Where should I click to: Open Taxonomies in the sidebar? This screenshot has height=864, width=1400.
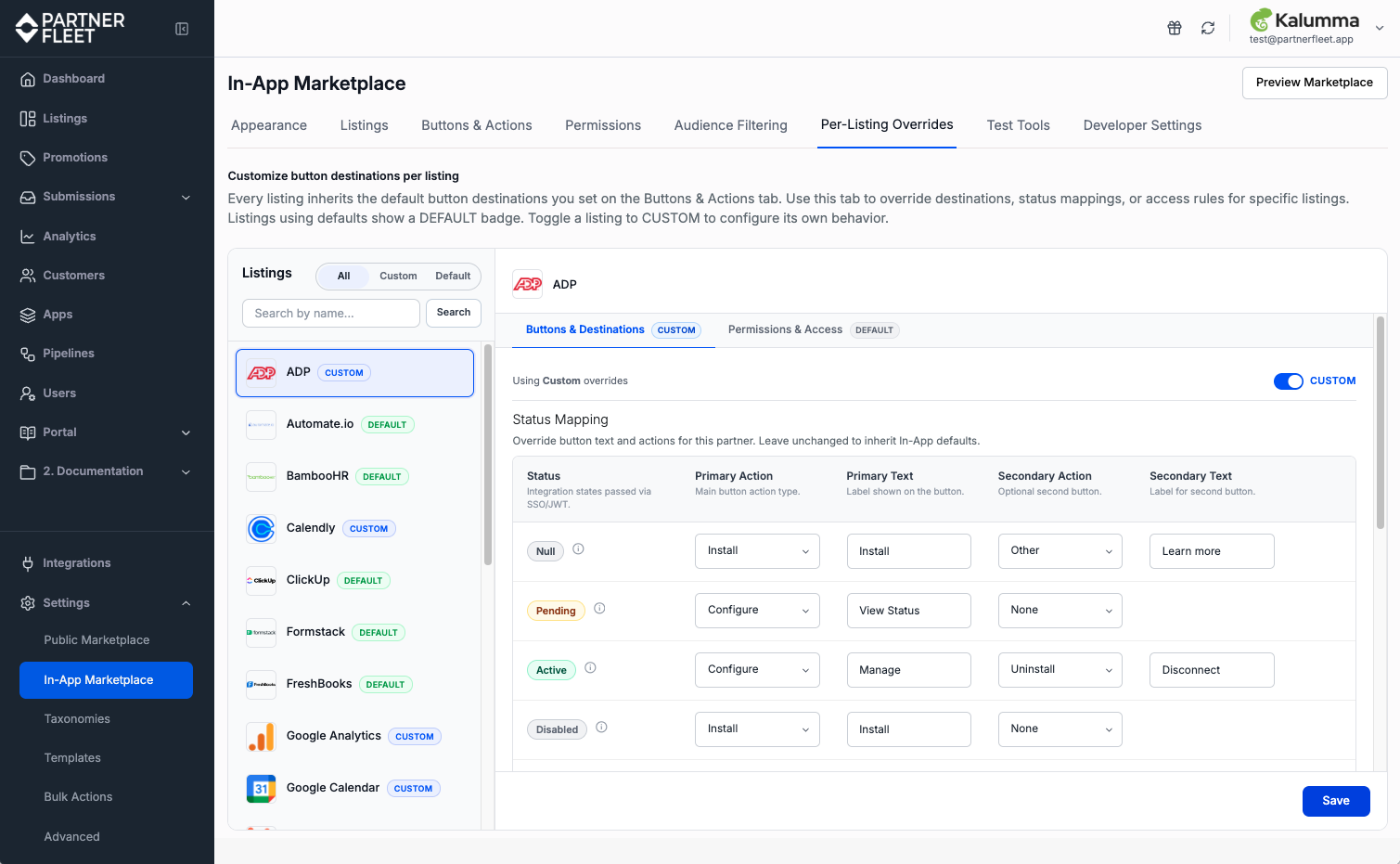click(x=77, y=719)
